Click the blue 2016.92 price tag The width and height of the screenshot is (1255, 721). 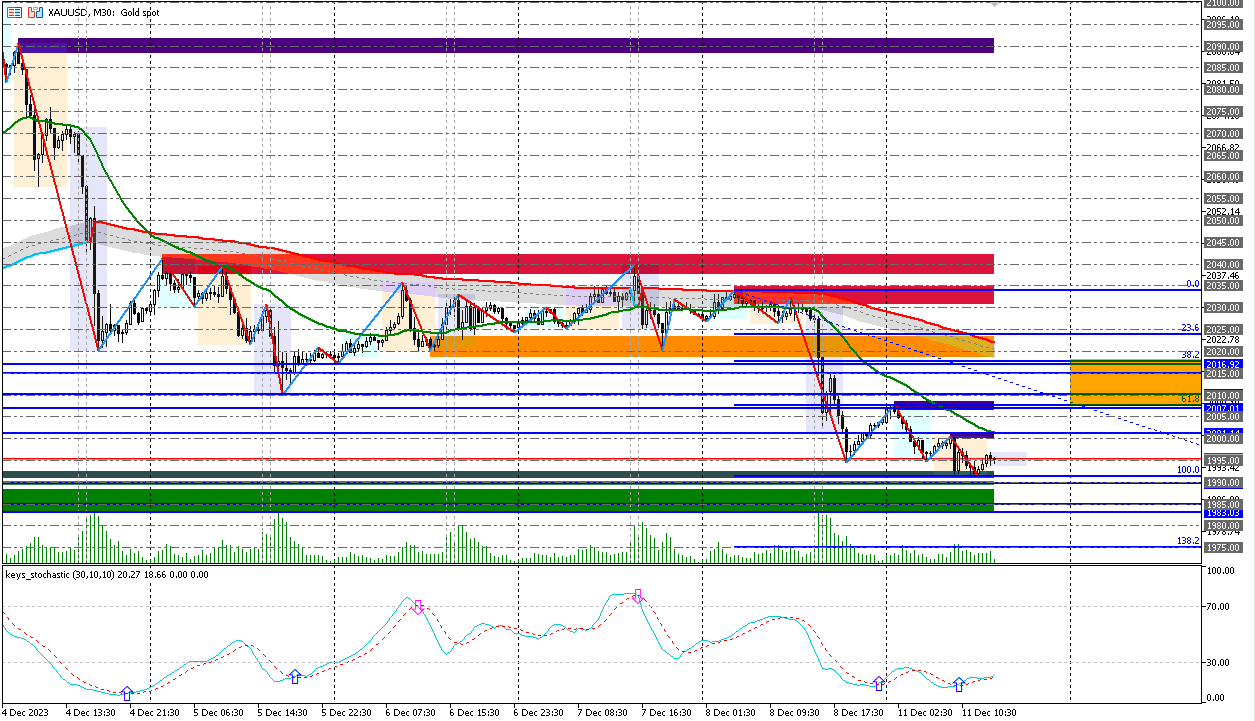pos(1222,365)
